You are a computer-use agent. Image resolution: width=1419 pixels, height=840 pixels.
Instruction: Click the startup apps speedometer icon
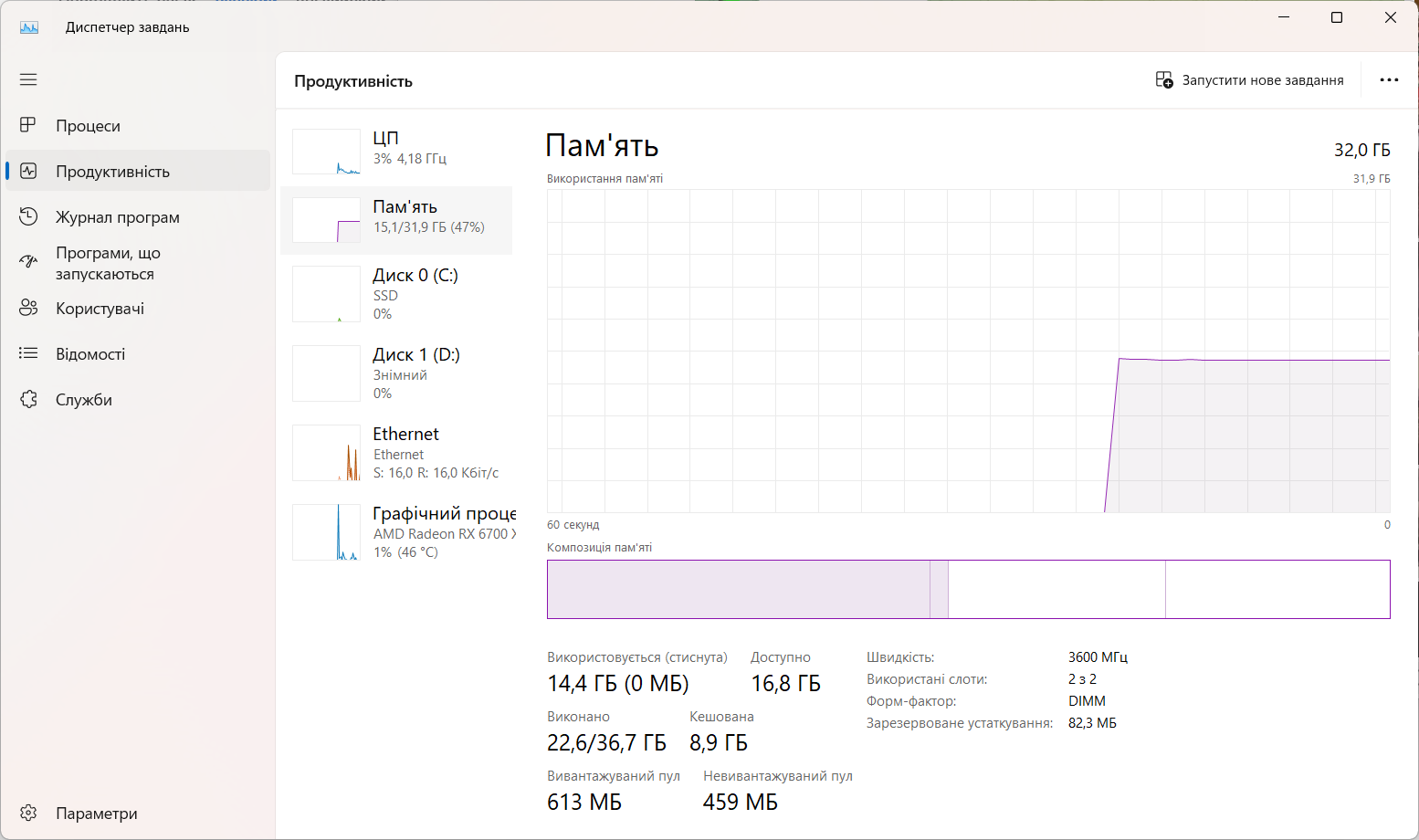point(28,262)
